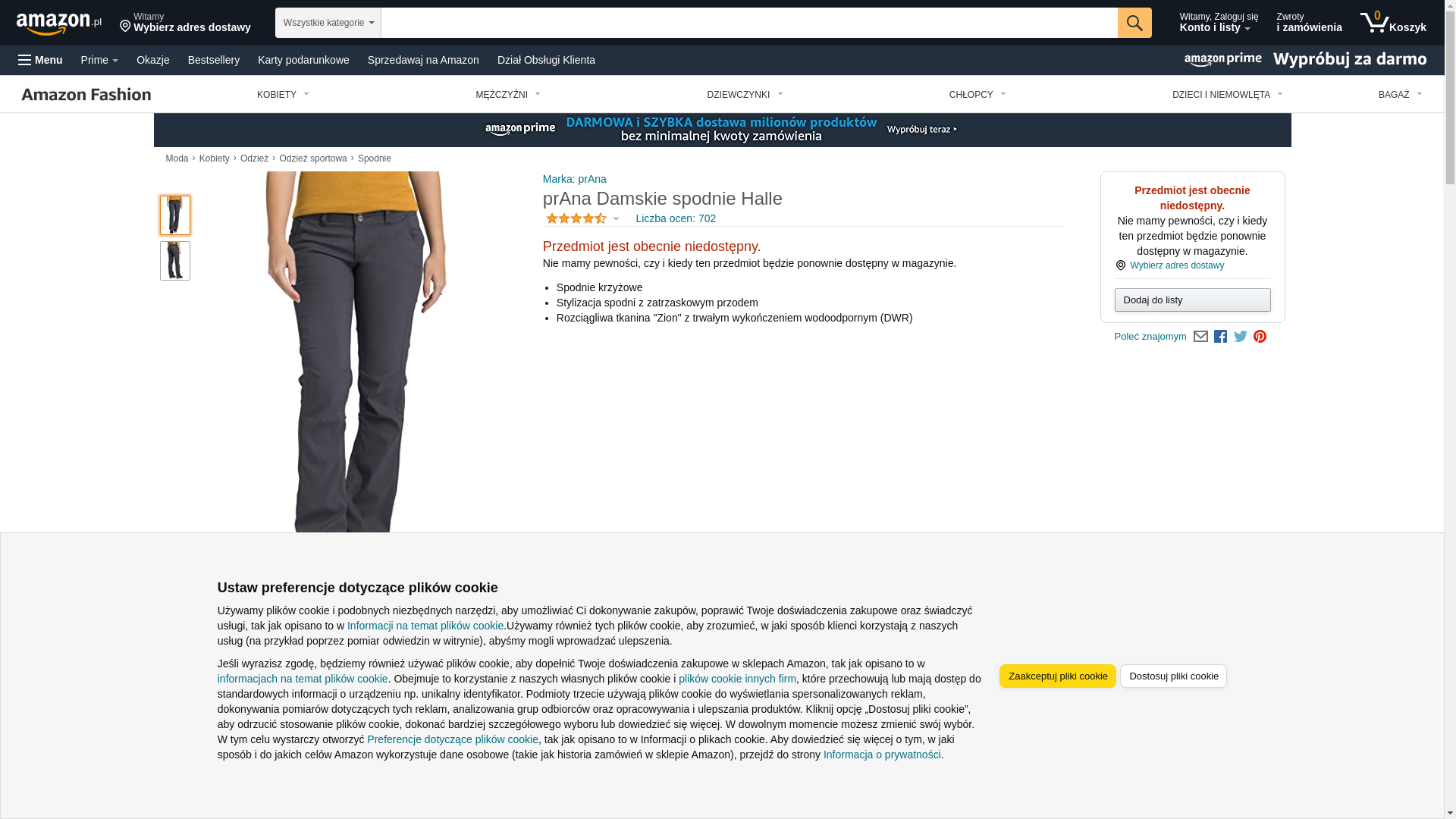Open the shopping cart icon
1456x819 pixels.
(1392, 23)
